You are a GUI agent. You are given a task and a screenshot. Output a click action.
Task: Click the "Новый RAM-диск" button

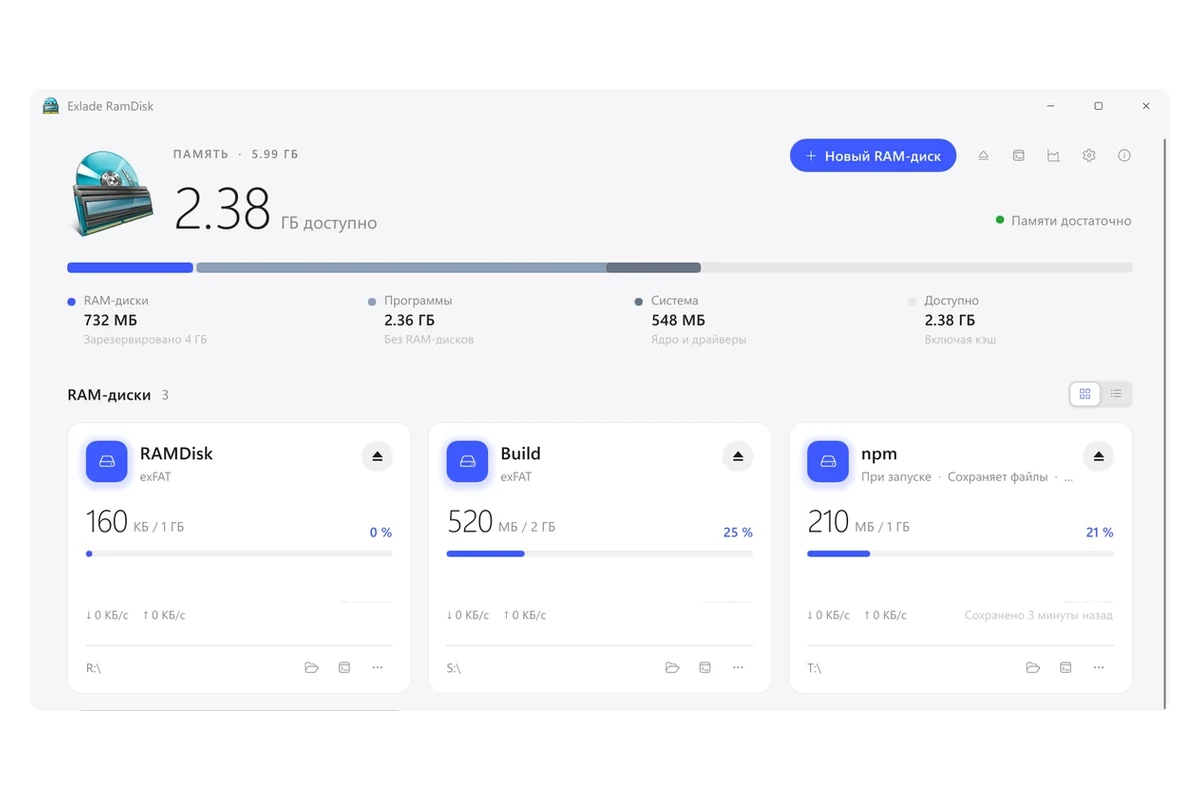point(873,156)
